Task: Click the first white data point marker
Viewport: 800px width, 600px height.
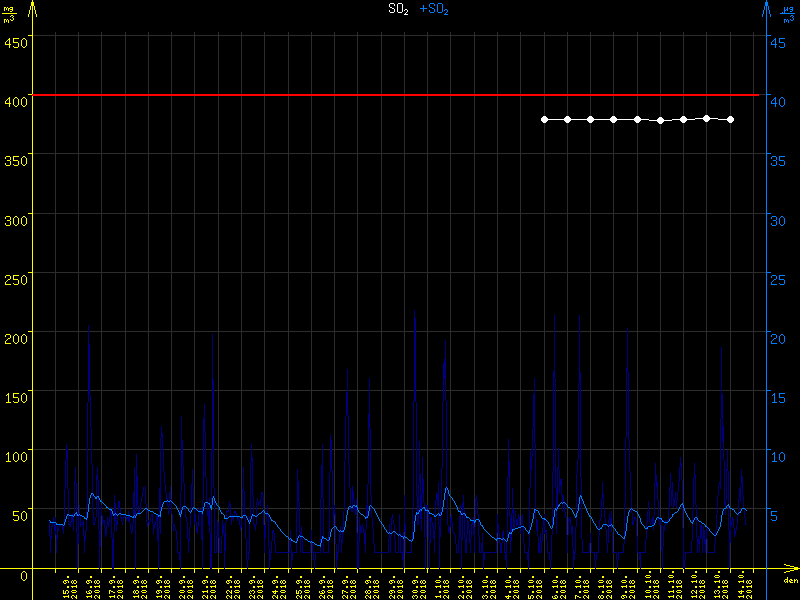Action: (x=544, y=119)
